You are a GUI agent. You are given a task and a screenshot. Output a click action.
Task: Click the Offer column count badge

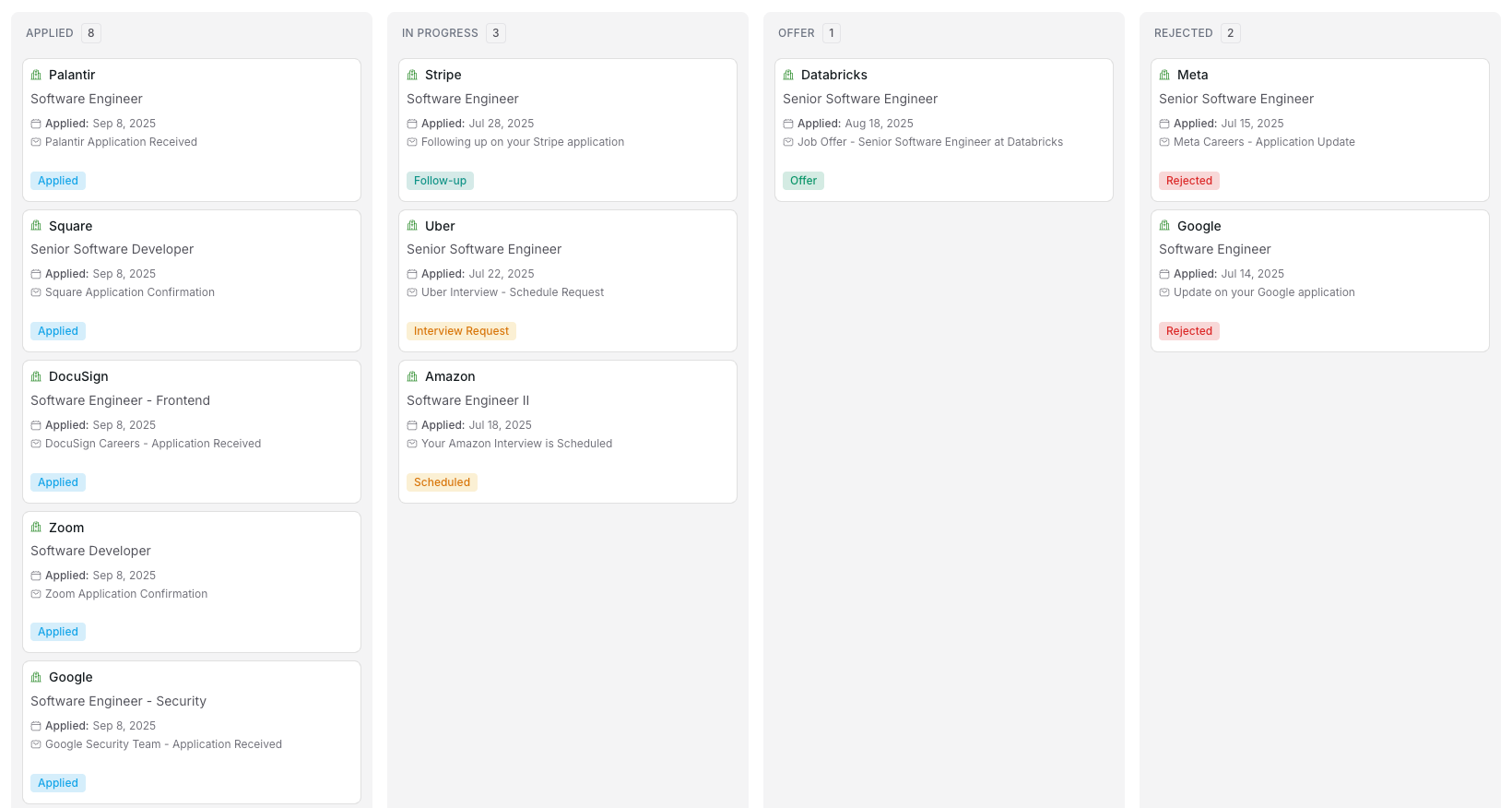coord(831,33)
